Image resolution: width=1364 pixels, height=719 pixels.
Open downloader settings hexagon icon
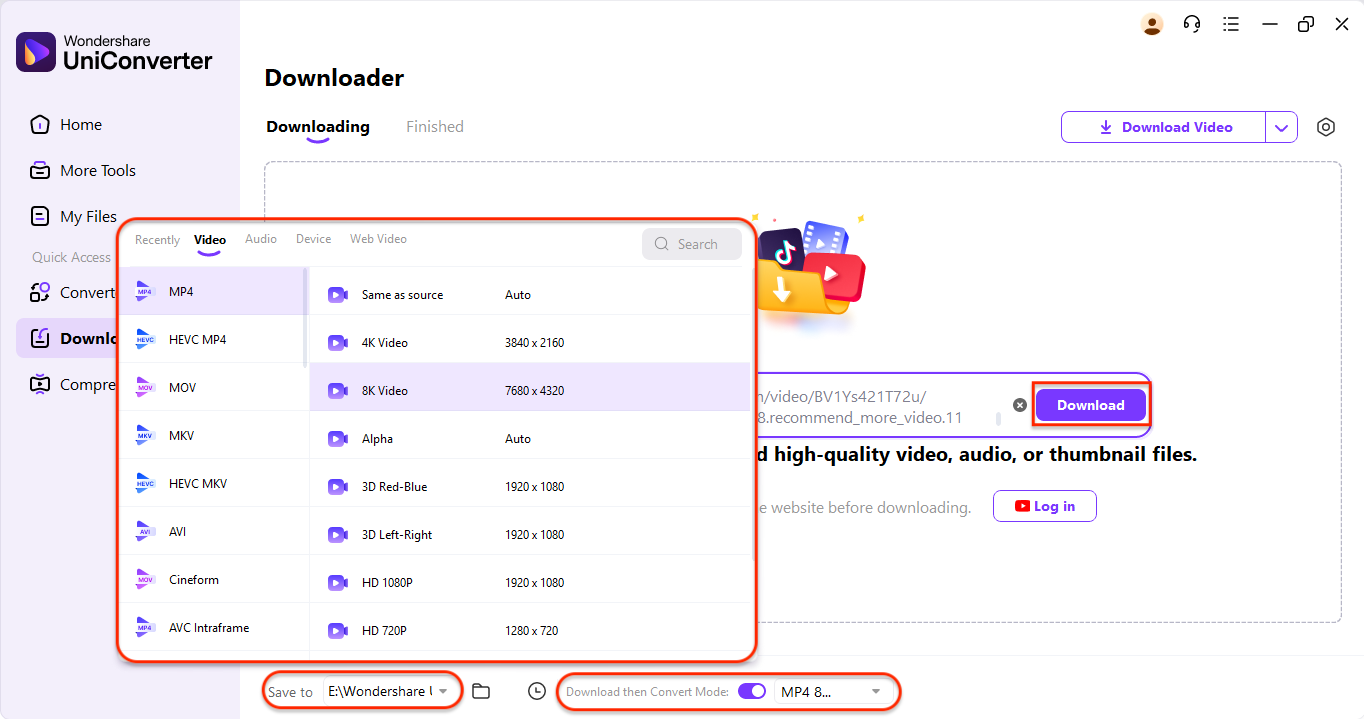pyautogui.click(x=1326, y=127)
